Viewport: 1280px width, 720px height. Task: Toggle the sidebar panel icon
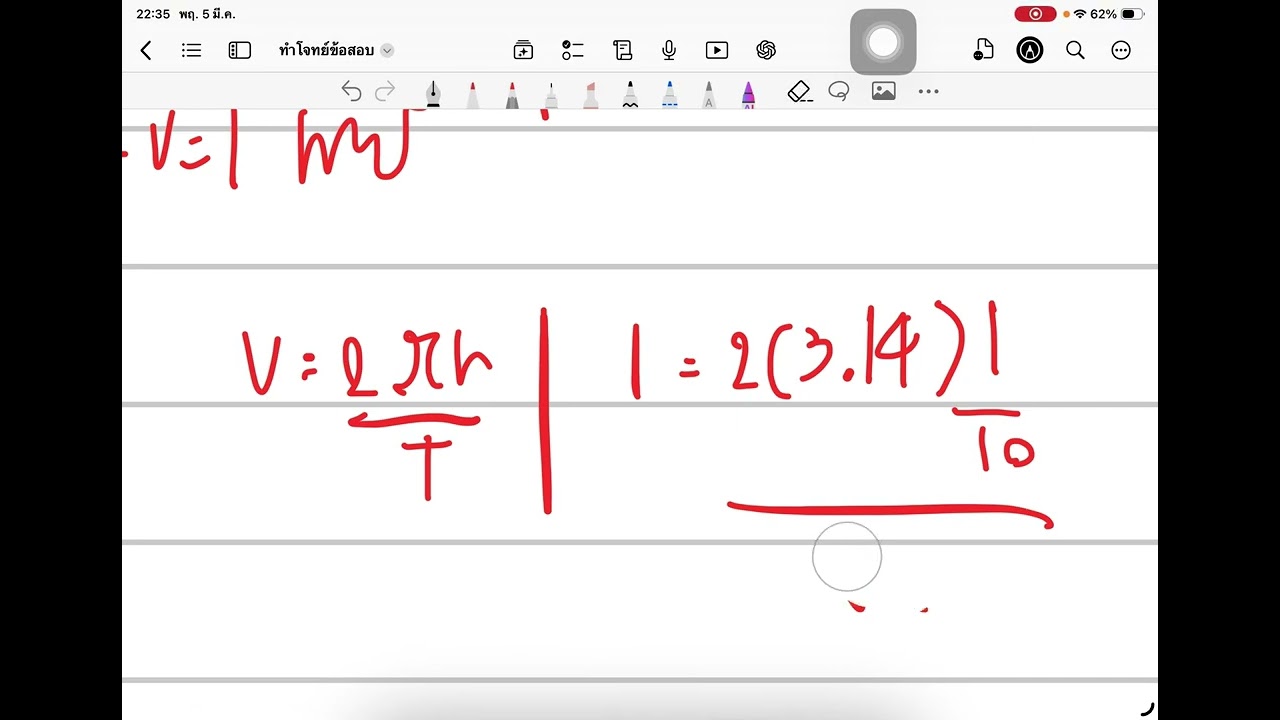(240, 50)
